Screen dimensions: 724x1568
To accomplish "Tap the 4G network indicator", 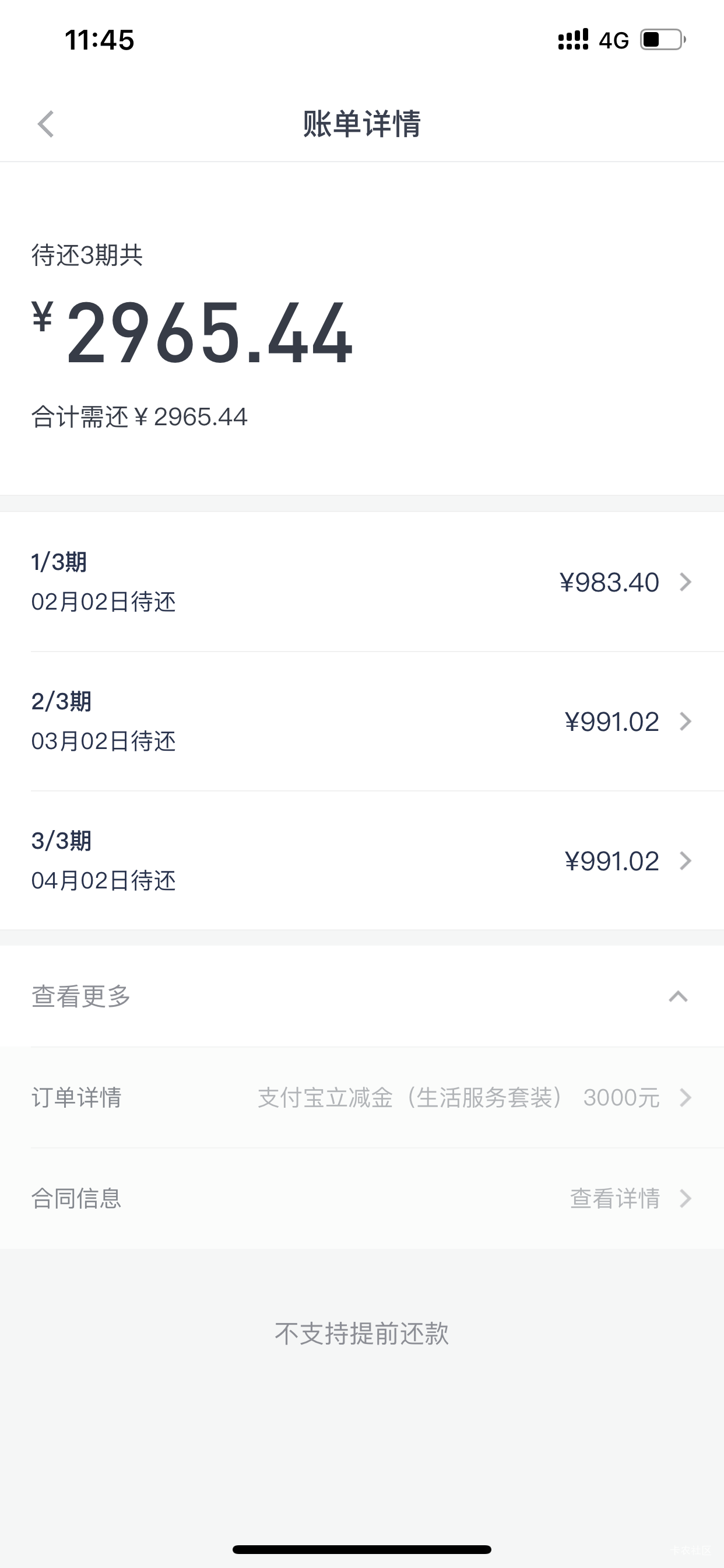I will [613, 41].
